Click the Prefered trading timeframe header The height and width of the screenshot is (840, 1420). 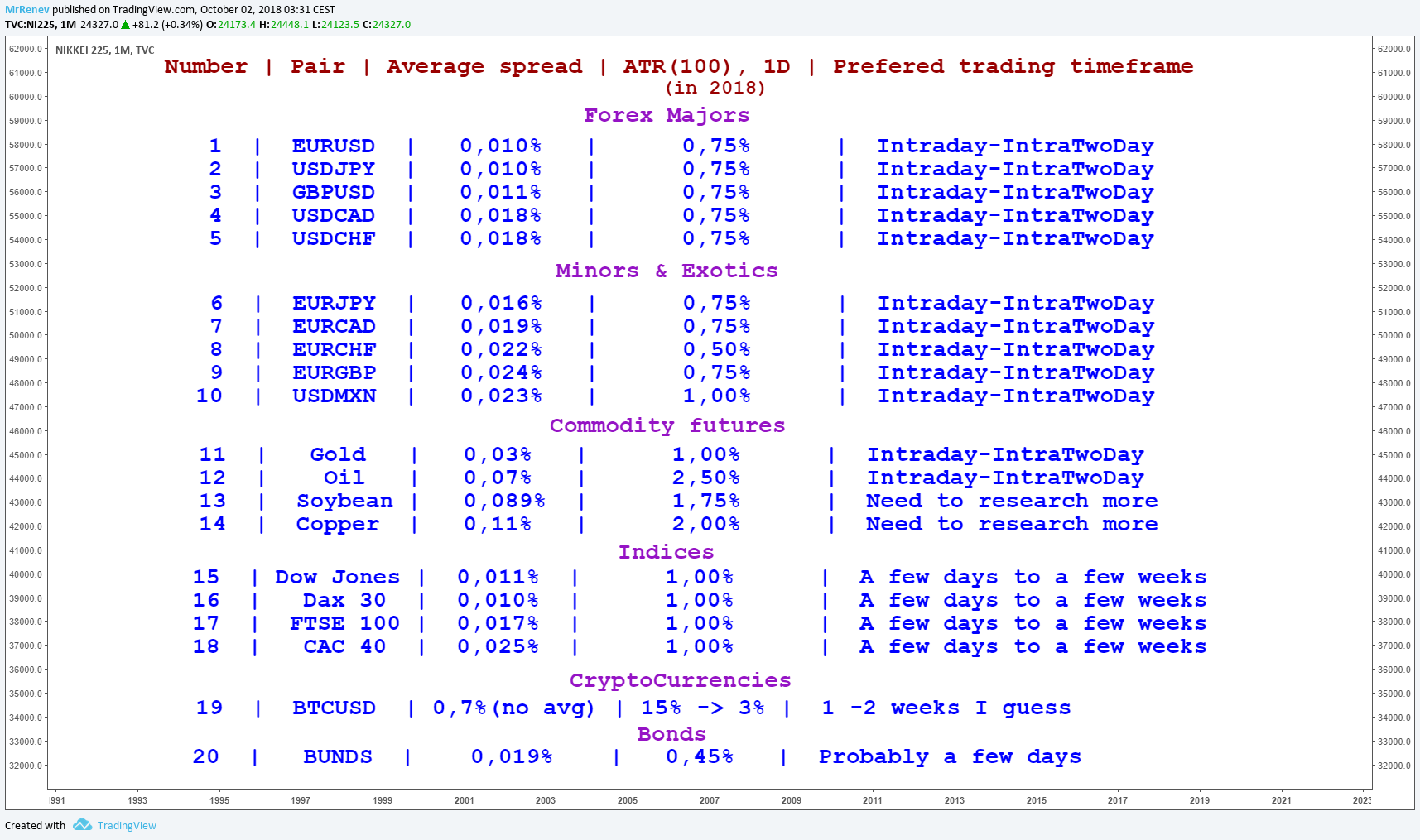pyautogui.click(x=1013, y=66)
